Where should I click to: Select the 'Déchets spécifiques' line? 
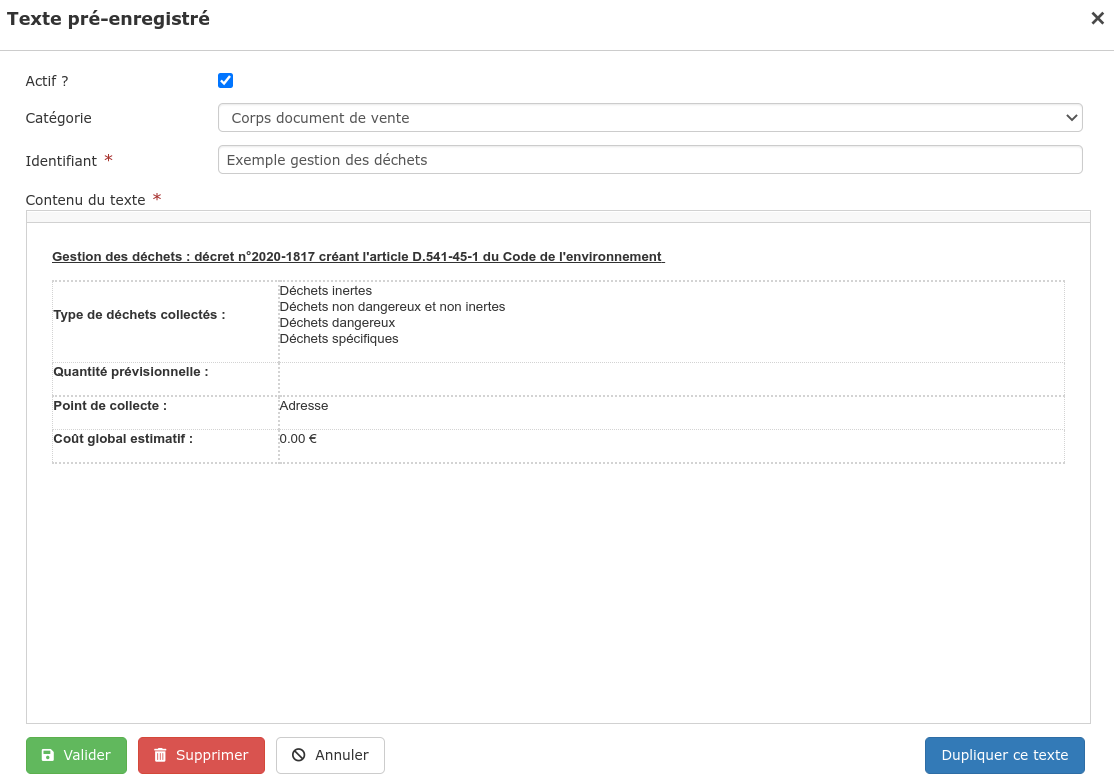click(x=339, y=339)
